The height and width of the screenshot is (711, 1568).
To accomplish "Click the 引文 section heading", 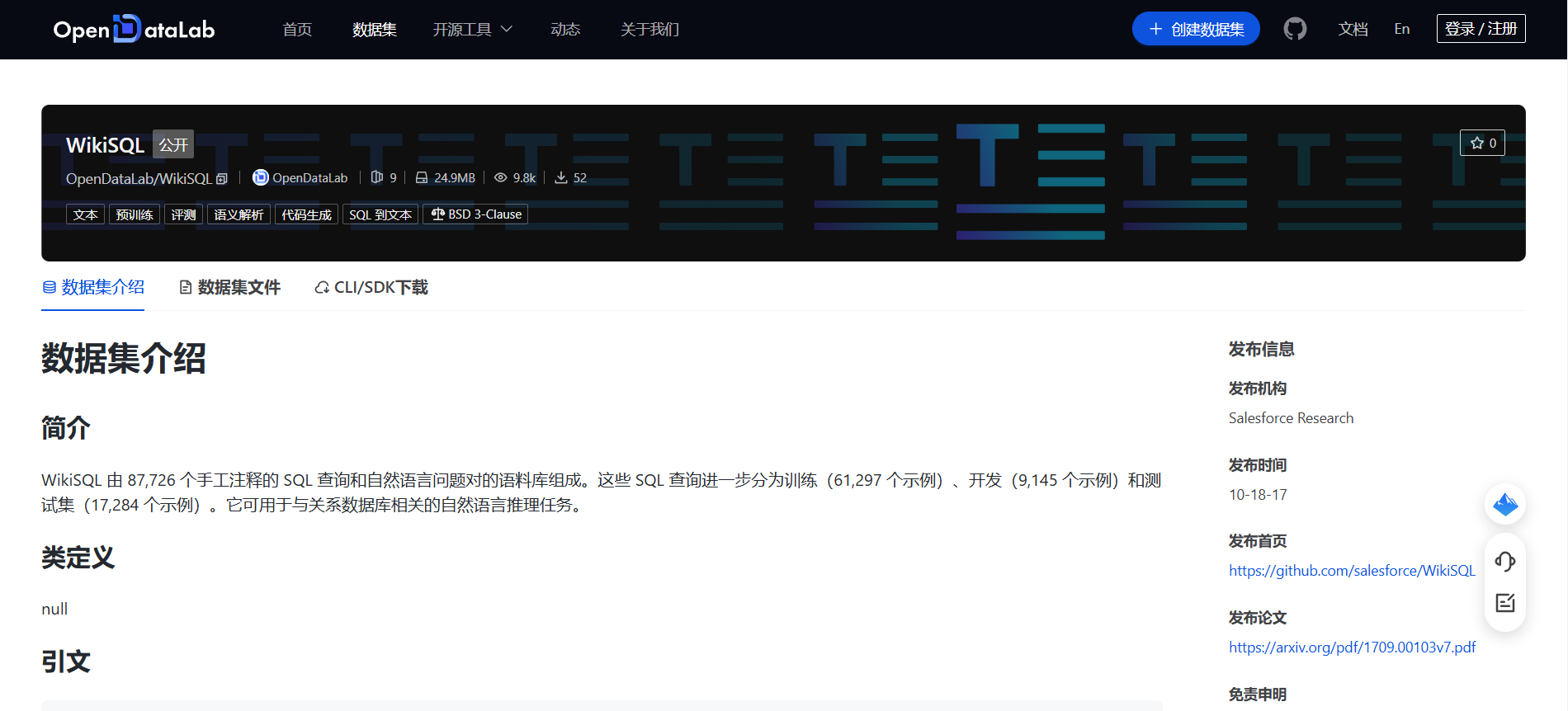I will coord(66,662).
